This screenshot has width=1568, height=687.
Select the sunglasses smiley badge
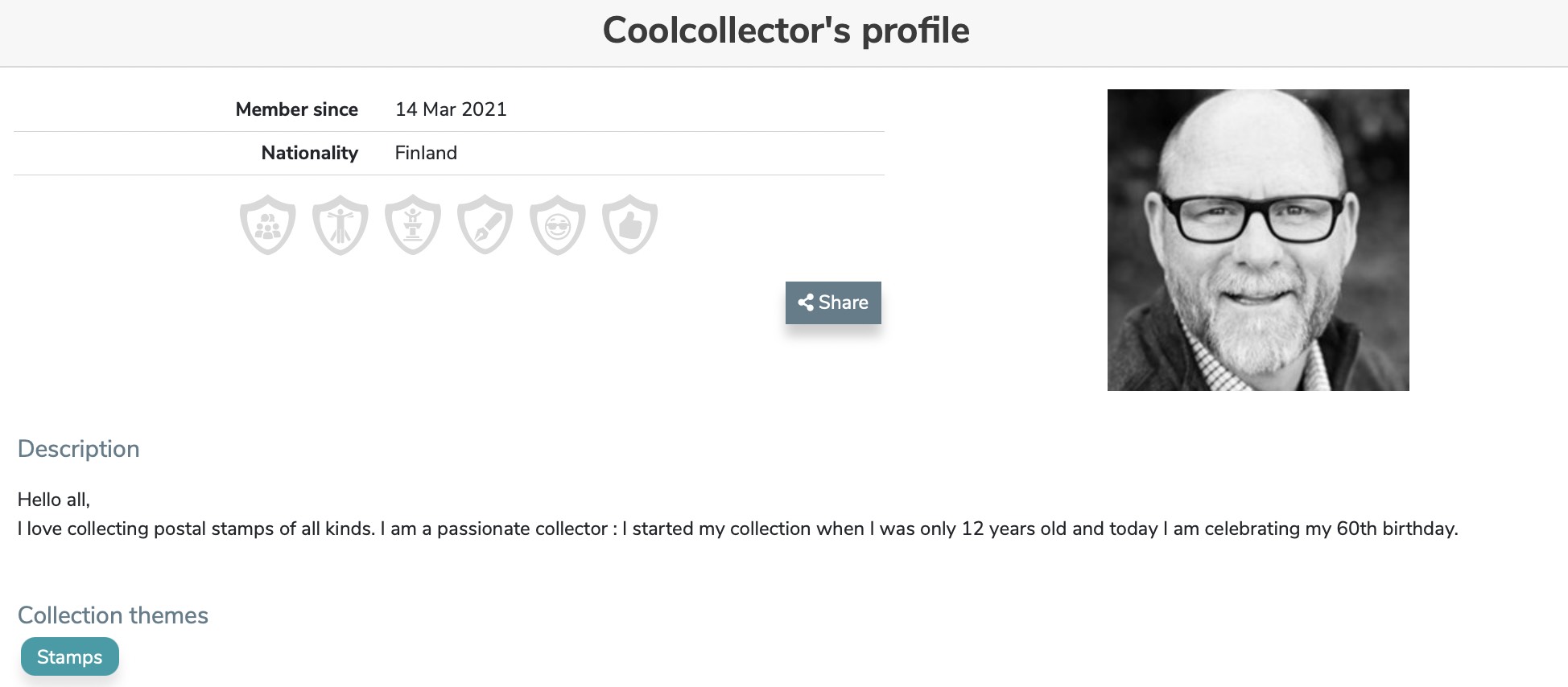pyautogui.click(x=558, y=224)
